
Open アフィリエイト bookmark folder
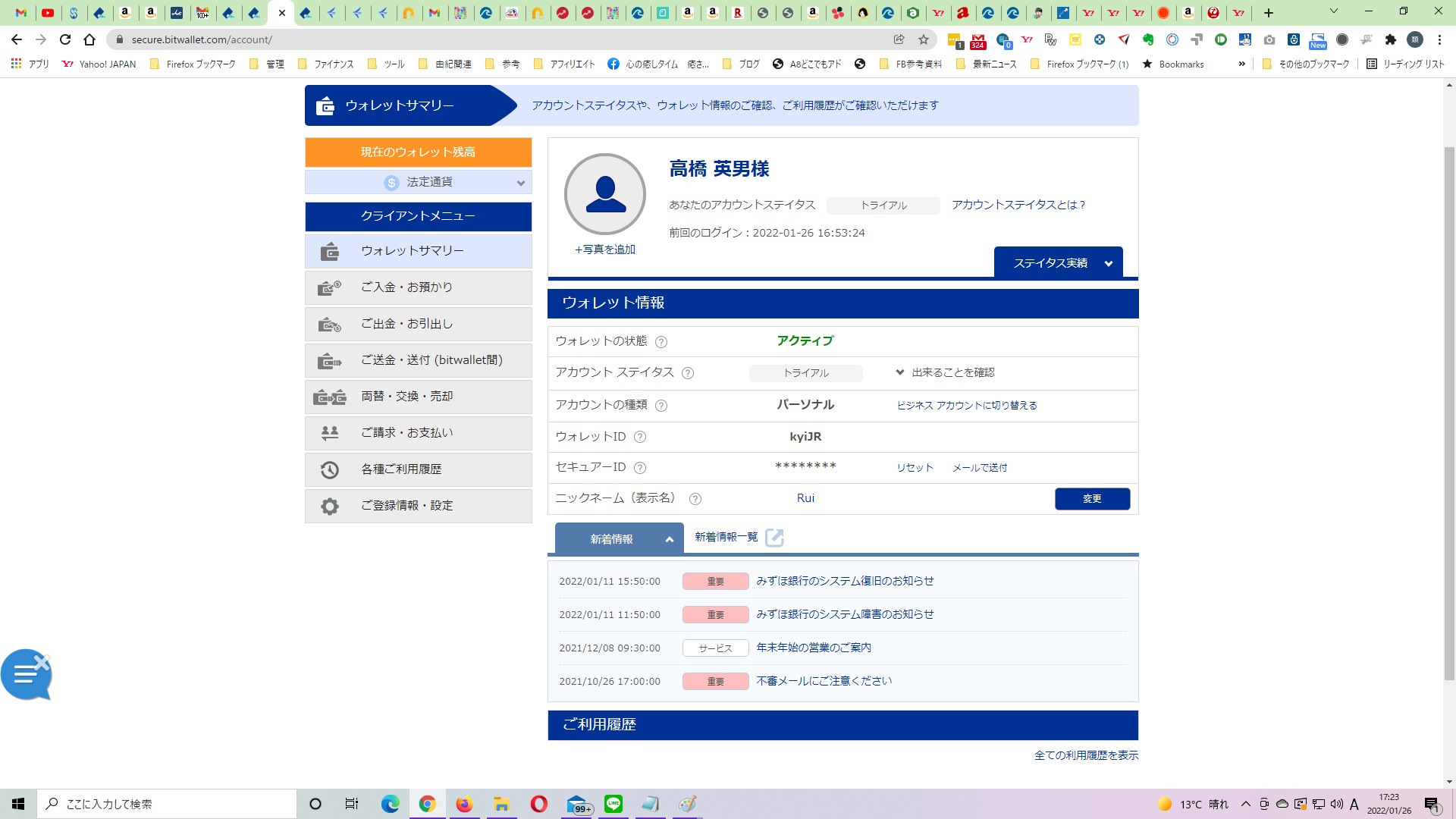tap(564, 64)
